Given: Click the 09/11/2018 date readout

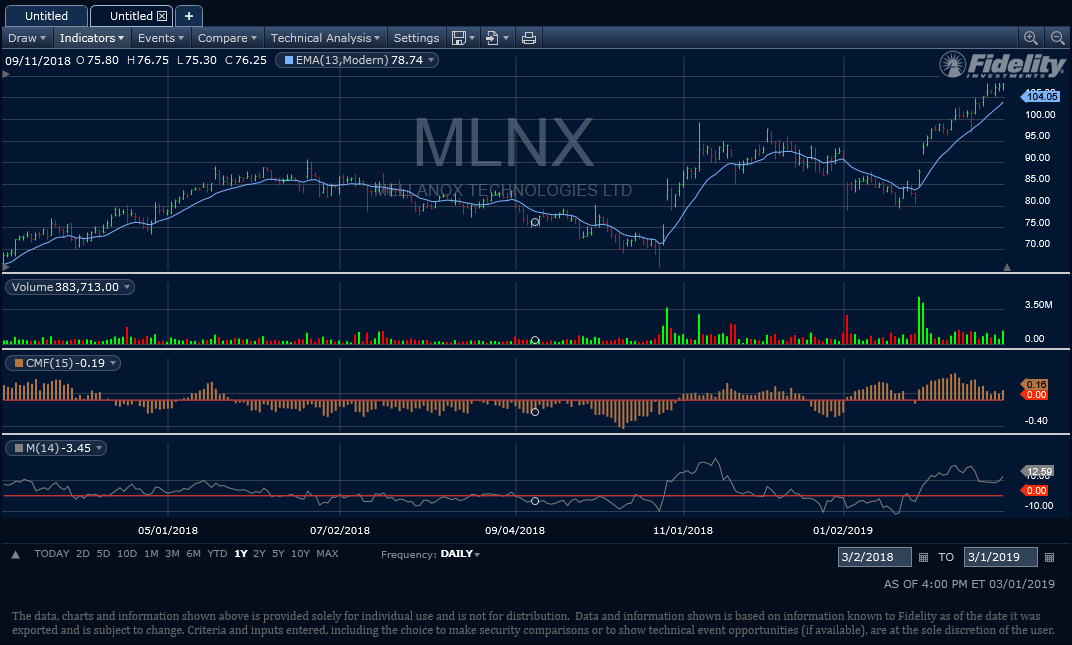Looking at the screenshot, I should pos(38,60).
